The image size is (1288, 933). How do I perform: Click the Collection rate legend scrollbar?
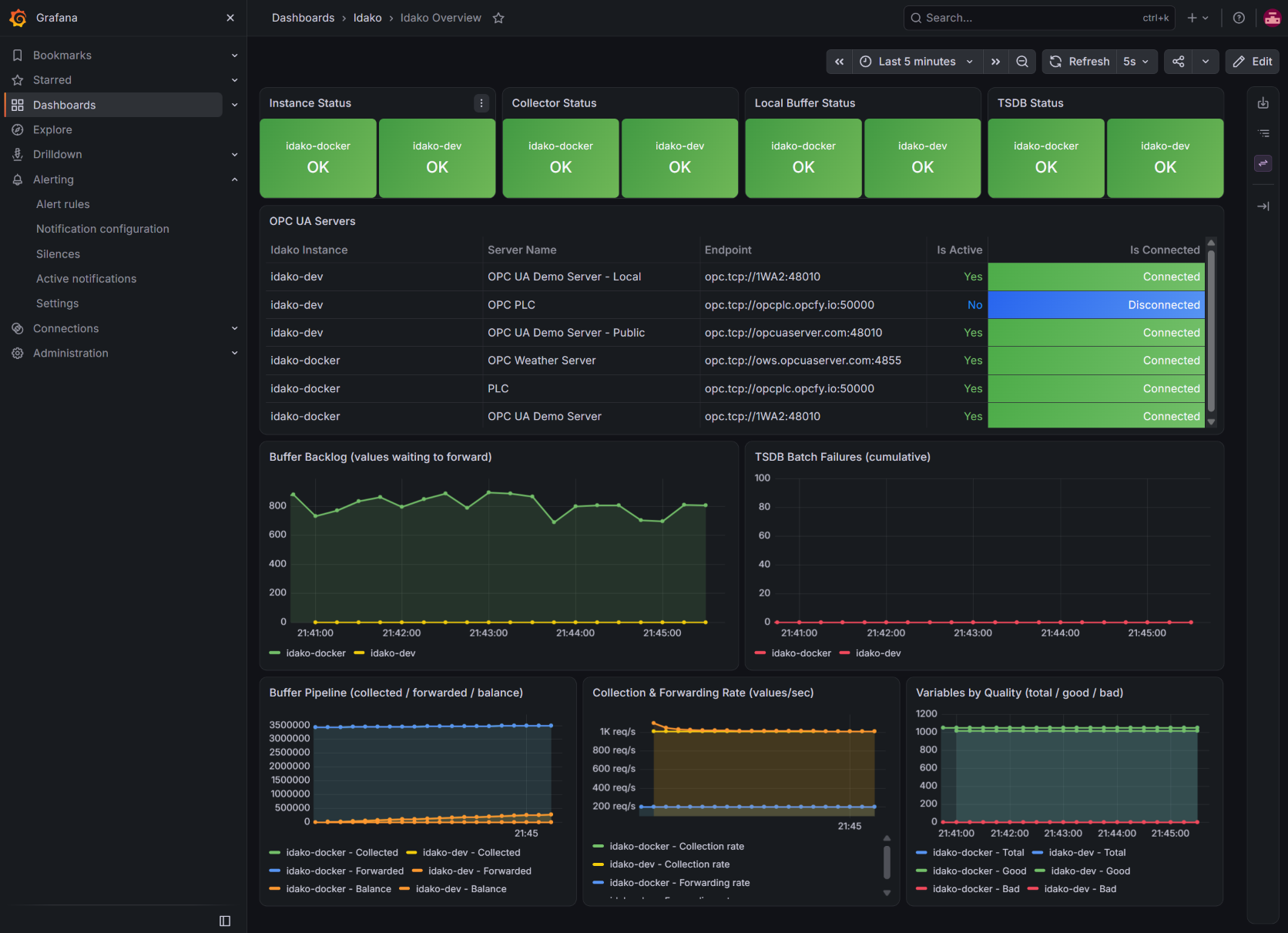pos(887,863)
